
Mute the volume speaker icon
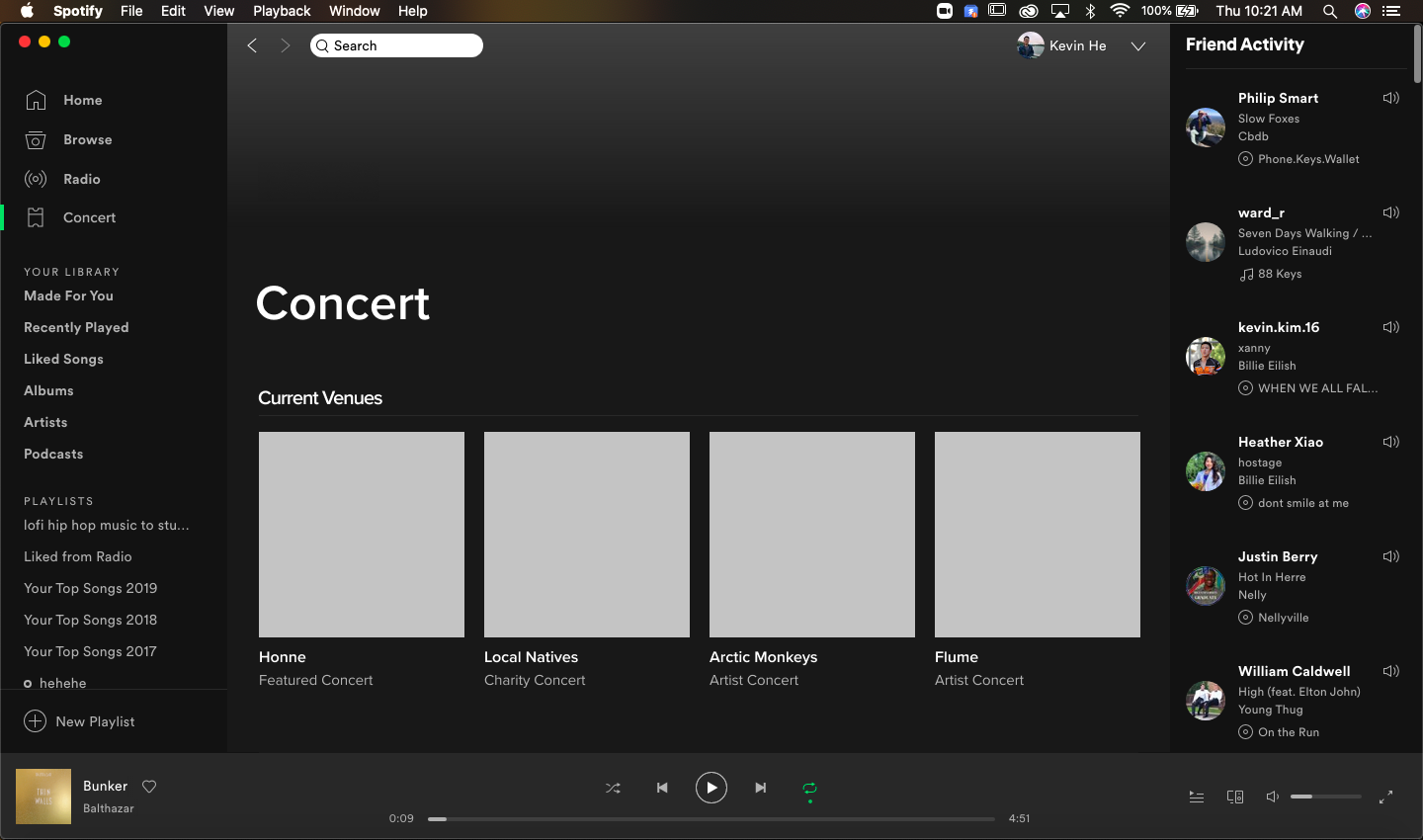tap(1273, 797)
